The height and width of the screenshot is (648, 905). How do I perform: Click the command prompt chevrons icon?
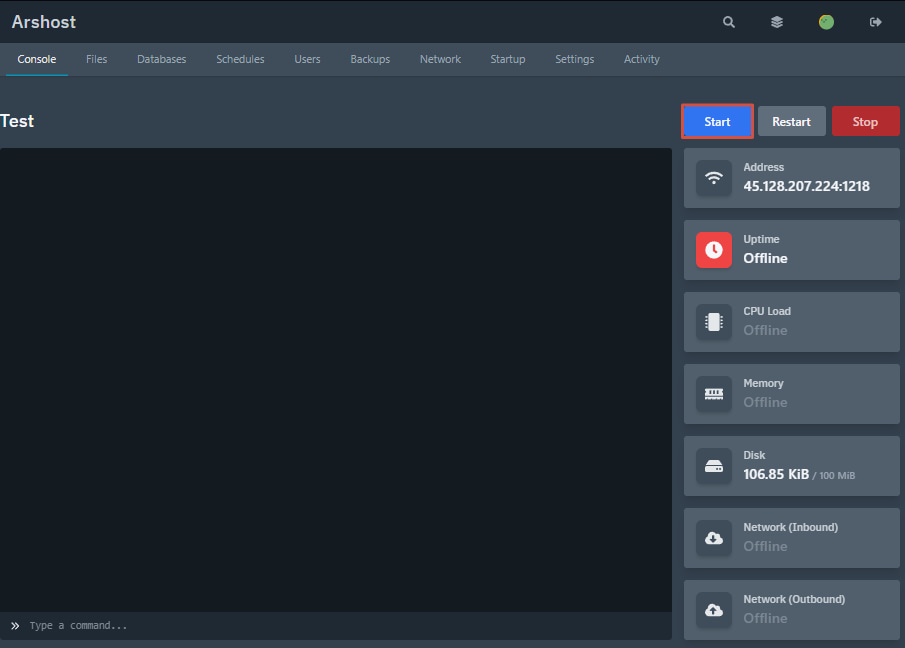15,625
